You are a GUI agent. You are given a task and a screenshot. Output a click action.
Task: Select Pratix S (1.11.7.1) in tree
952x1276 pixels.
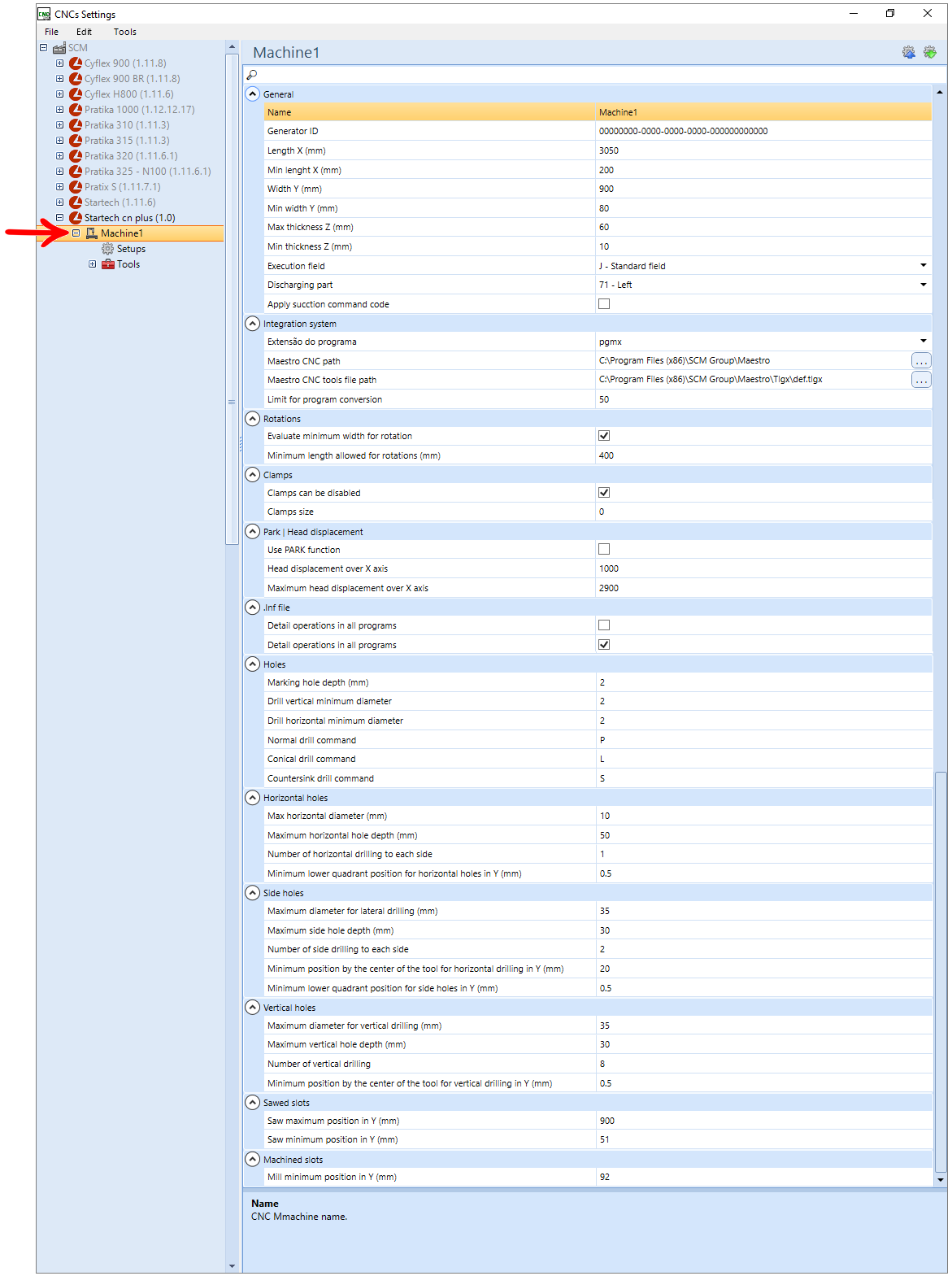point(123,187)
